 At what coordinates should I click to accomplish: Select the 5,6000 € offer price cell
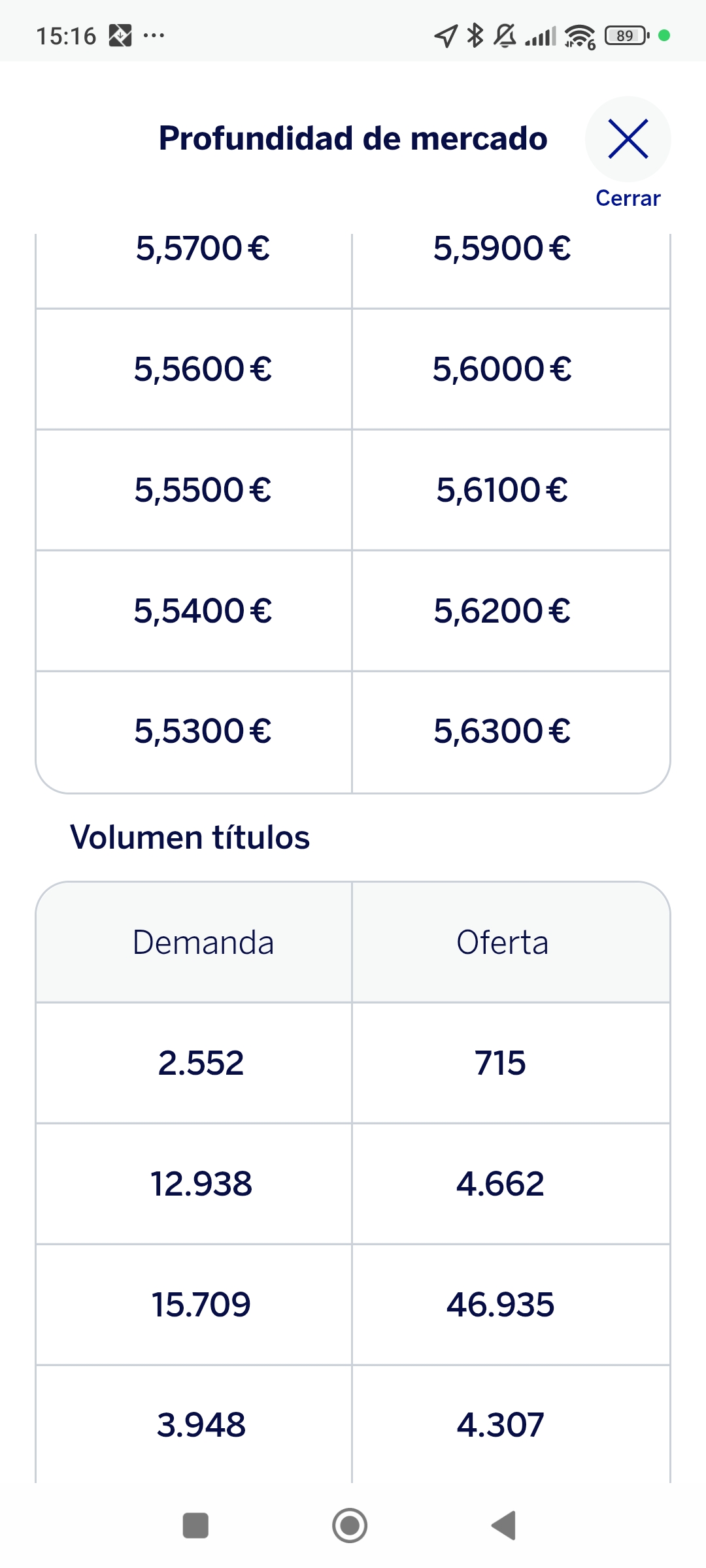tap(511, 369)
